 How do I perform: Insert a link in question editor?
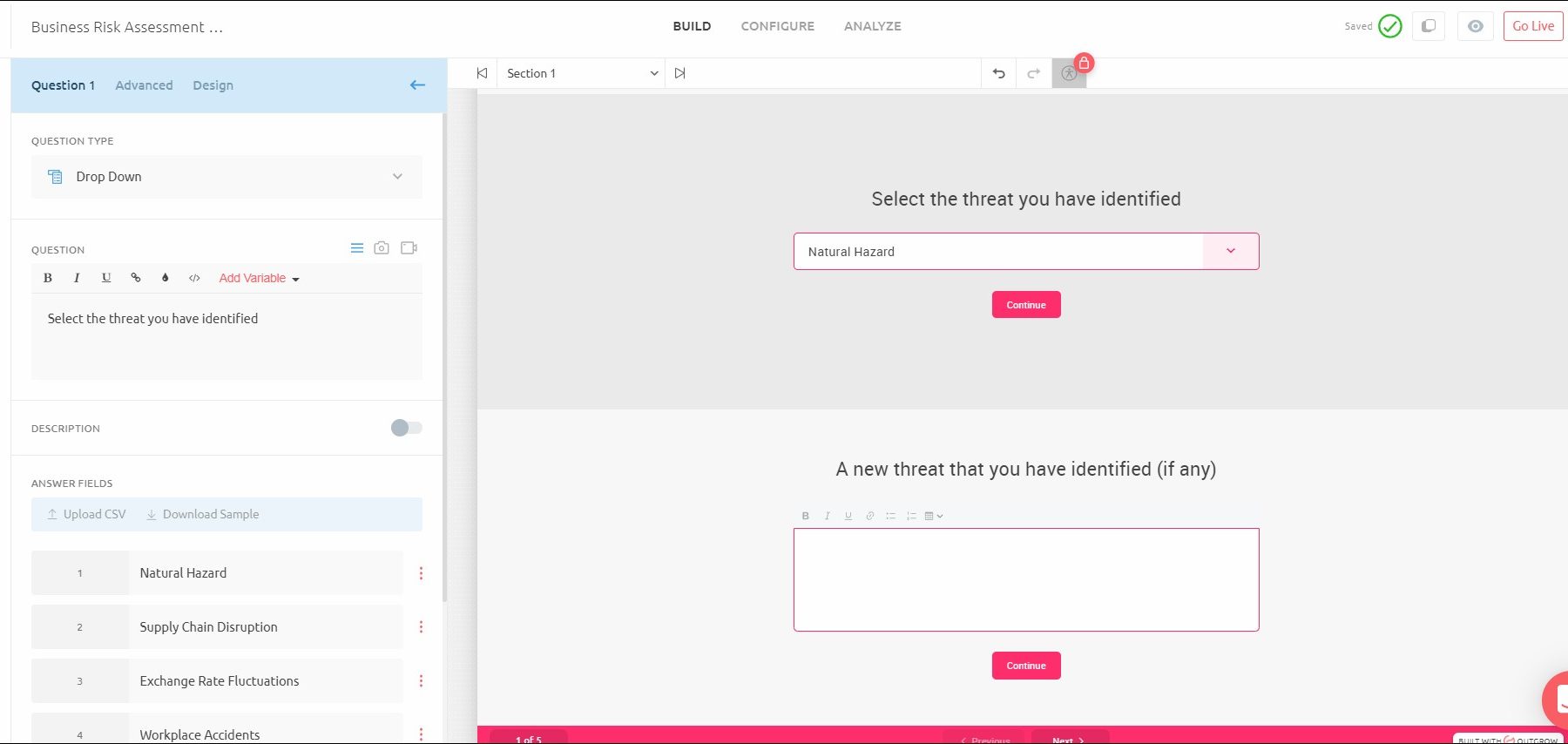pyautogui.click(x=136, y=278)
